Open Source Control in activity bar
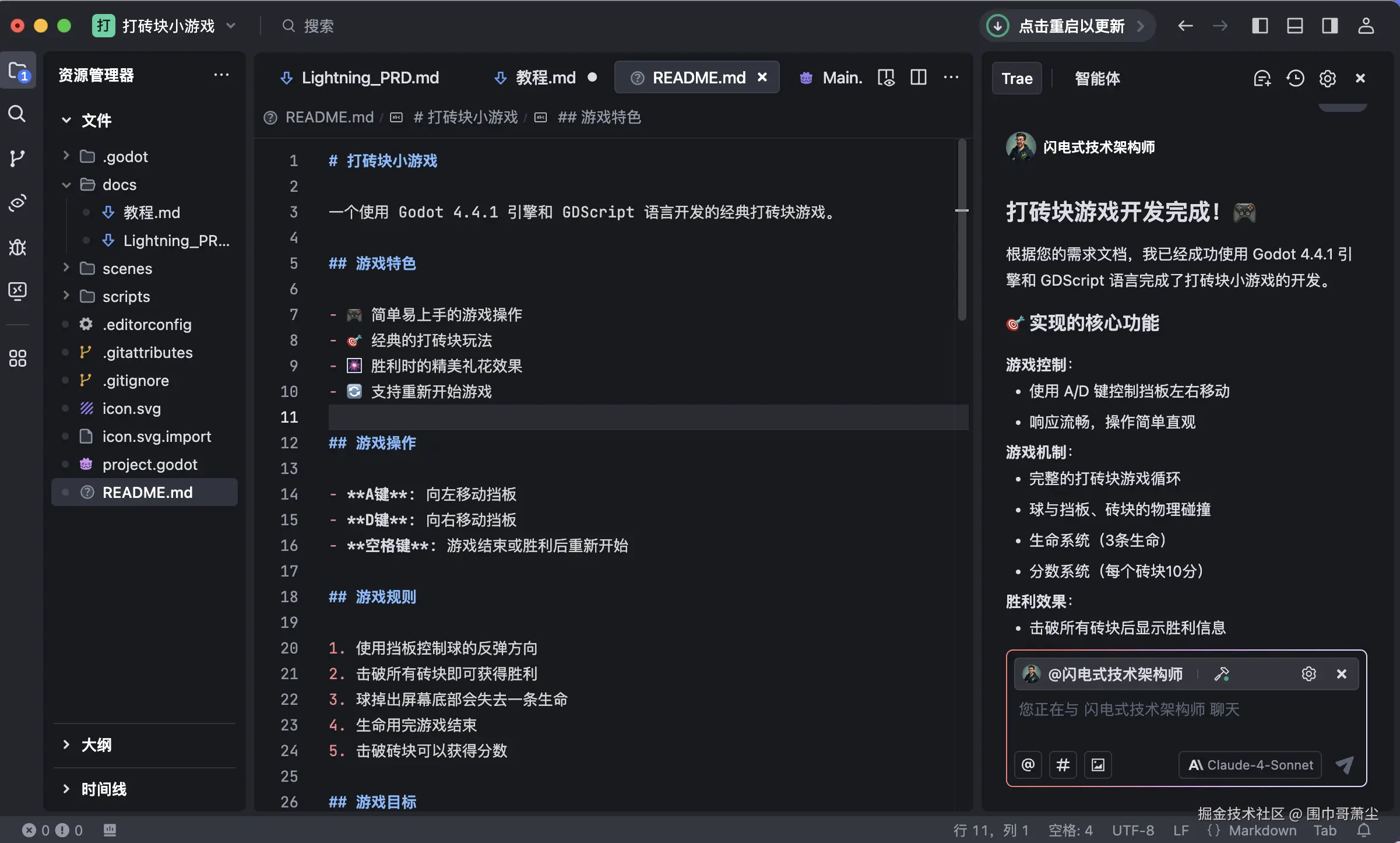Viewport: 1400px width, 843px height. pos(17,158)
